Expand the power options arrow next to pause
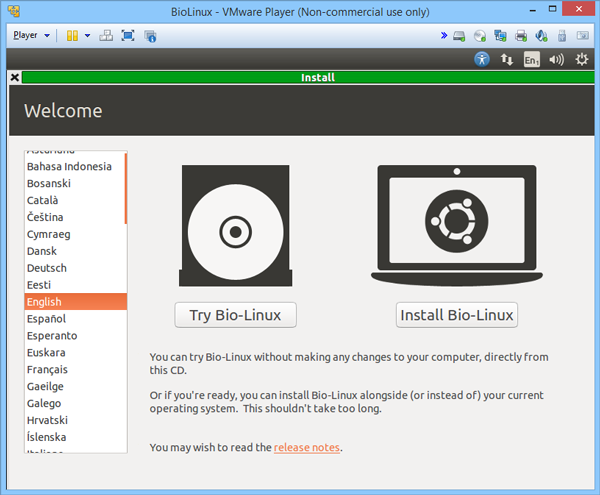Image resolution: width=600 pixels, height=495 pixels. [87, 36]
